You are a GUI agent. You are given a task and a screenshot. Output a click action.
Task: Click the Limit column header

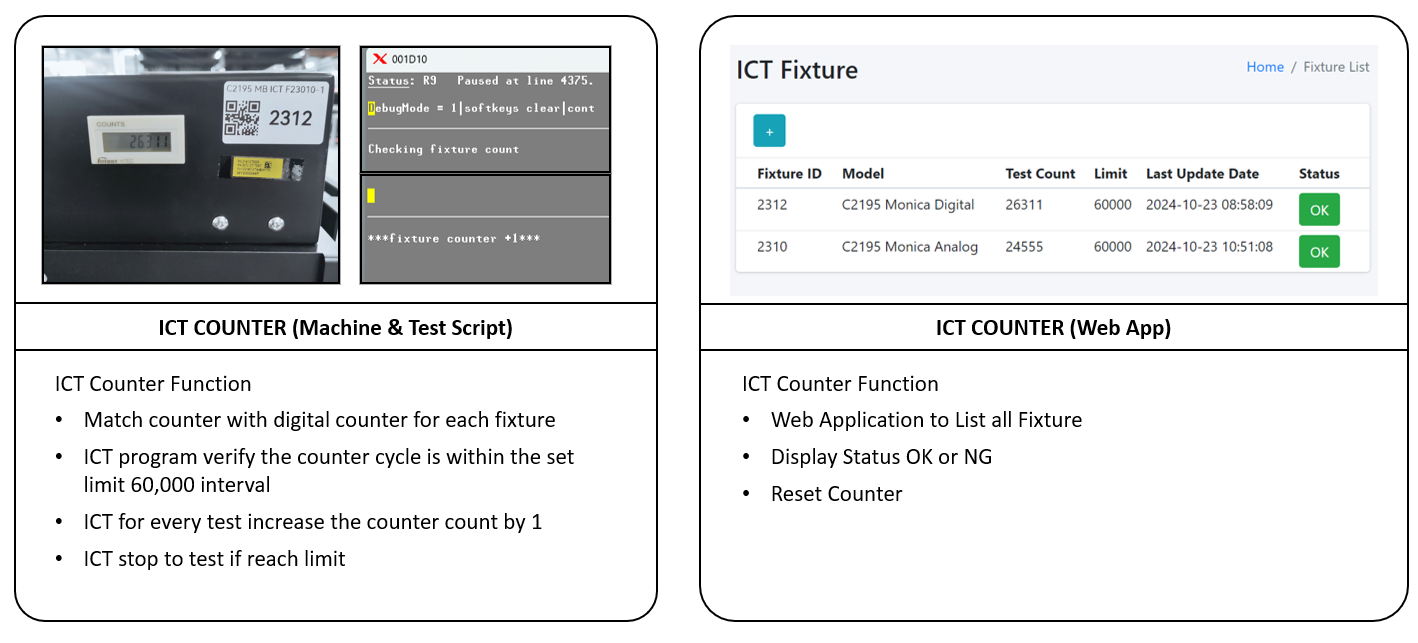pyautogui.click(x=1111, y=173)
